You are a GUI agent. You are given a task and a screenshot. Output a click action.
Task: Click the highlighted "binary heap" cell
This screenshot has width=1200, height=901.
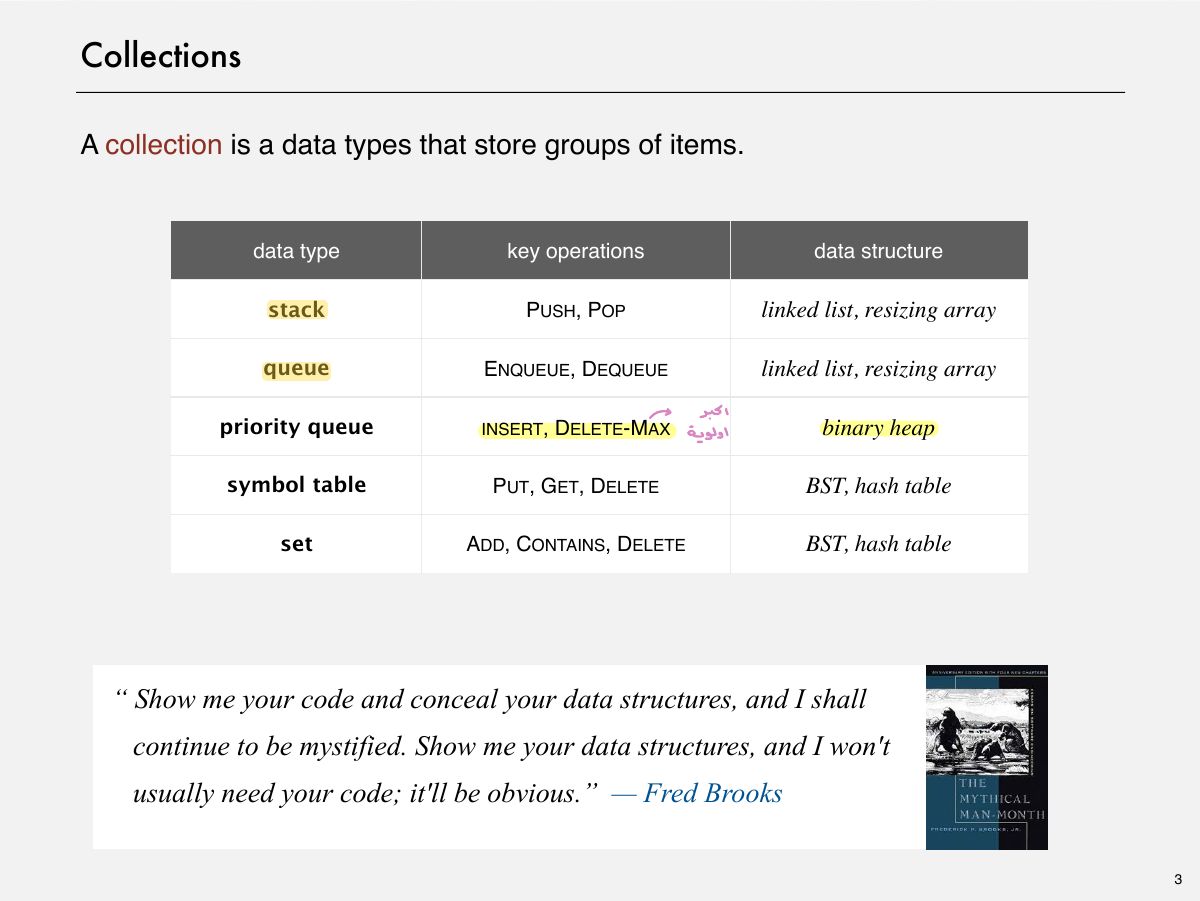(878, 428)
